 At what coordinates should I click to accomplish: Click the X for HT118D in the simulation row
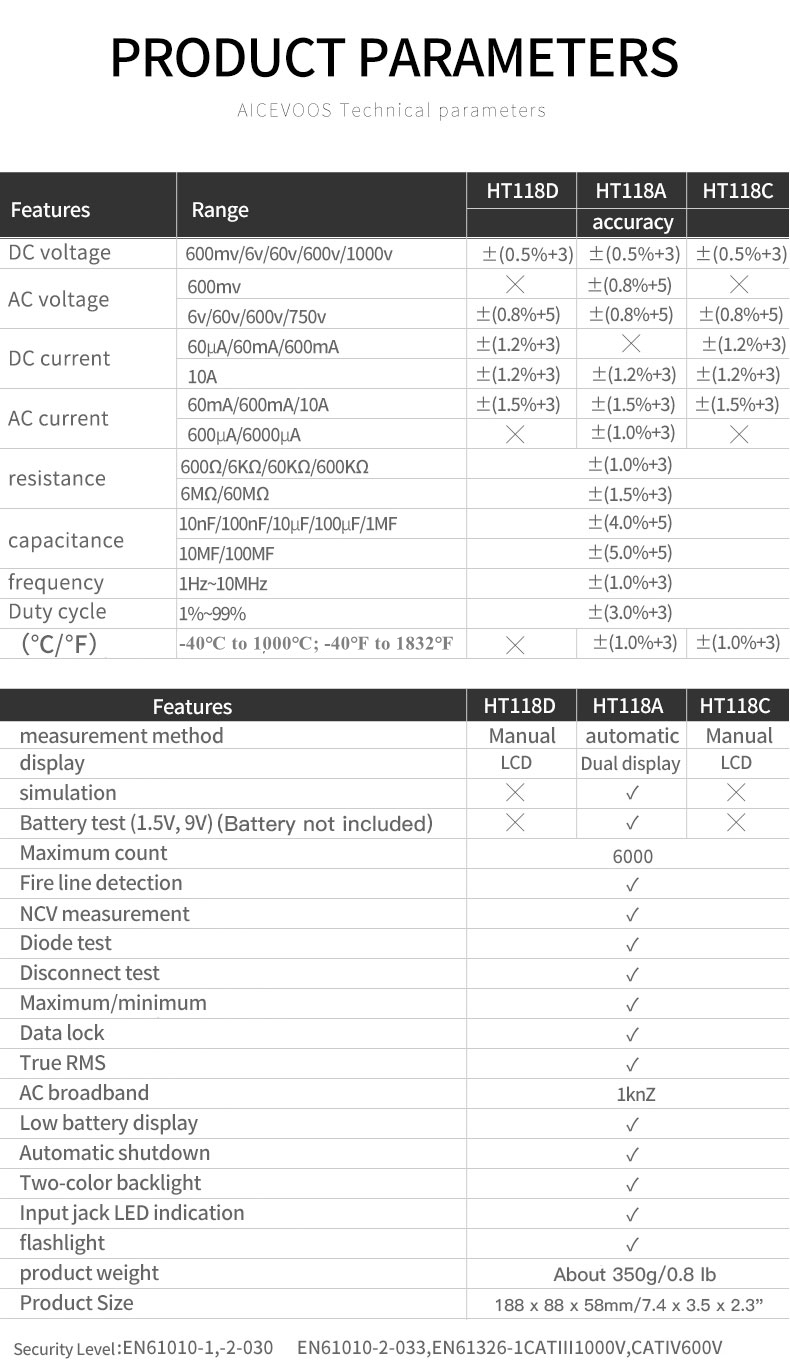516,793
